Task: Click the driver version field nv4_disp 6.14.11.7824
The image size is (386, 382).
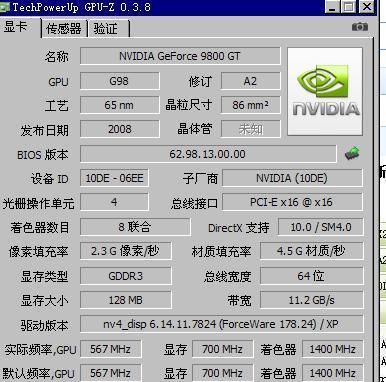Action: point(221,324)
